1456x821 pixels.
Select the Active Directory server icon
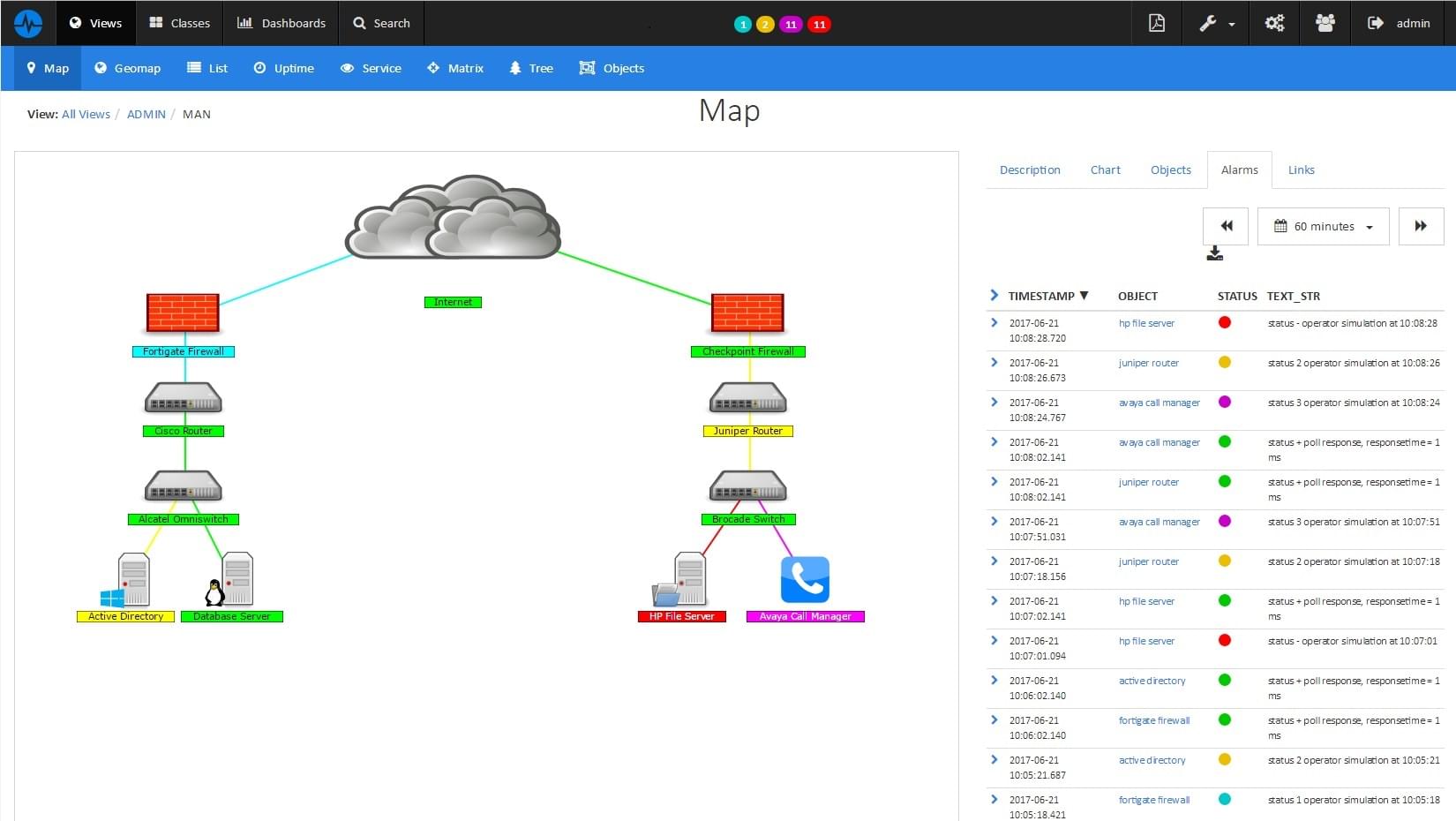[125, 580]
